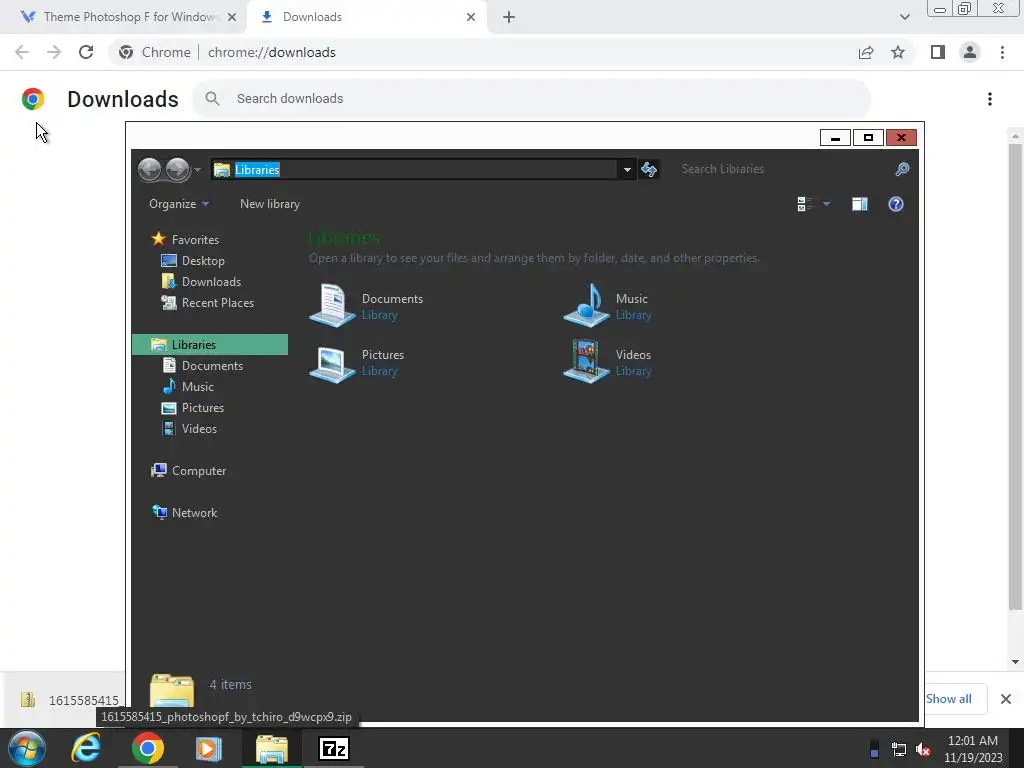
Task: Select the Documents library icon
Action: click(332, 306)
